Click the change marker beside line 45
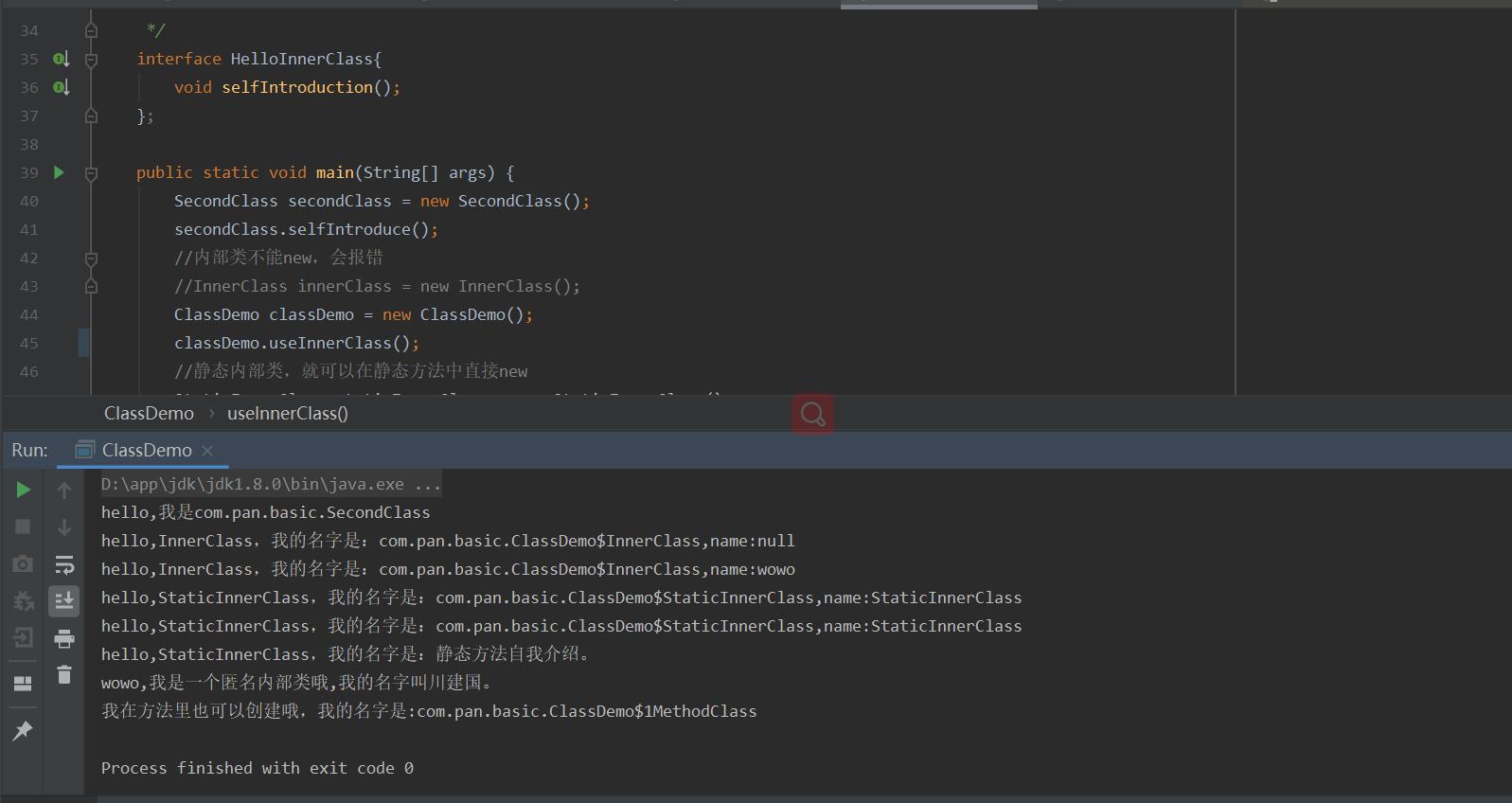Image resolution: width=1512 pixels, height=803 pixels. tap(83, 343)
